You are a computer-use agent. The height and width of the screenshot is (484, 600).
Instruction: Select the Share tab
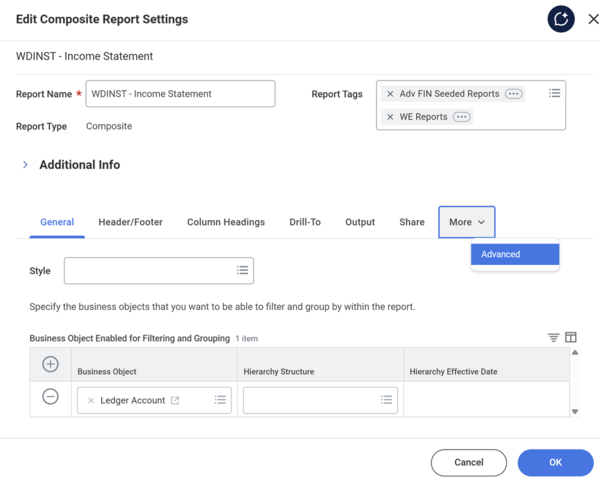pos(412,222)
